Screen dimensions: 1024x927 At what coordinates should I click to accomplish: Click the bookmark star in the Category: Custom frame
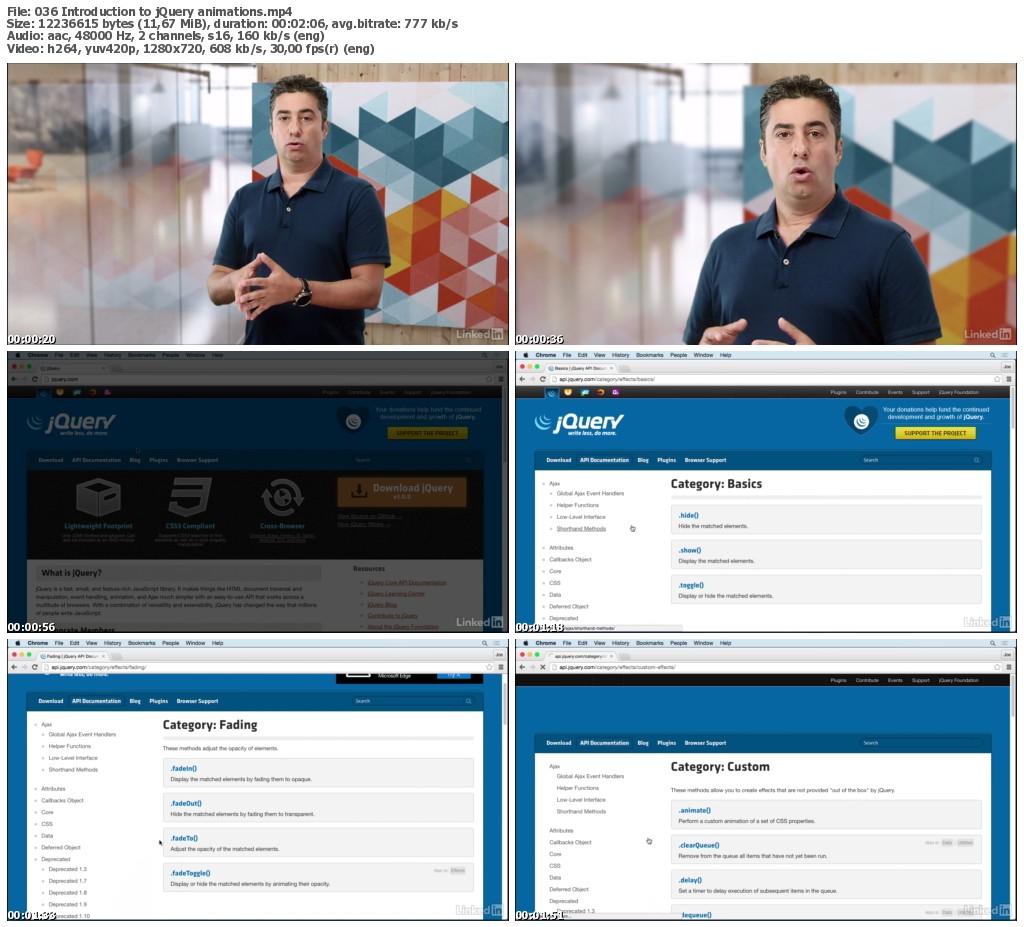(x=997, y=667)
